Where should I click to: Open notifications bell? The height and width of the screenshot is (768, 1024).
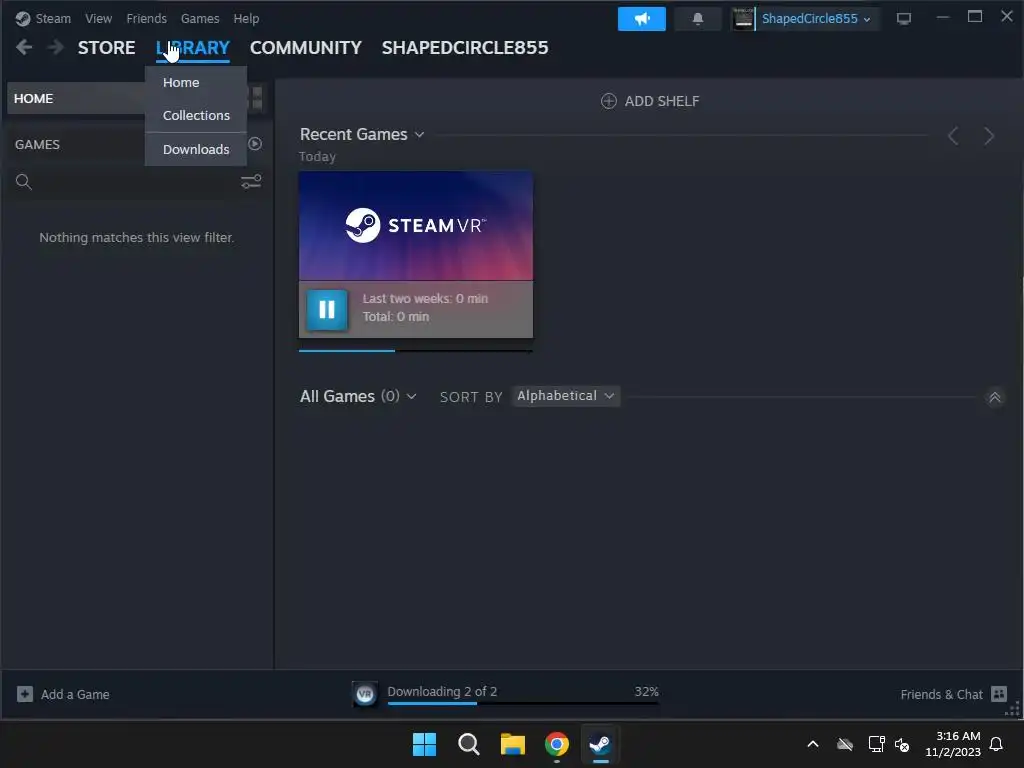(697, 19)
